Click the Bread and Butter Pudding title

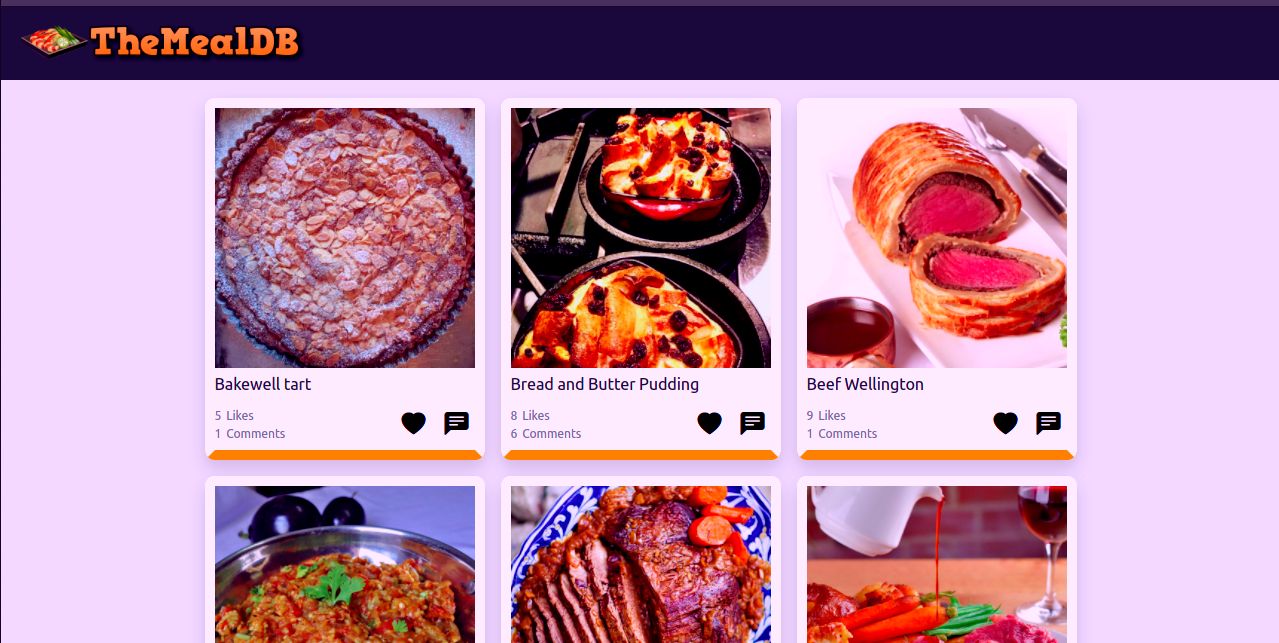tap(605, 384)
